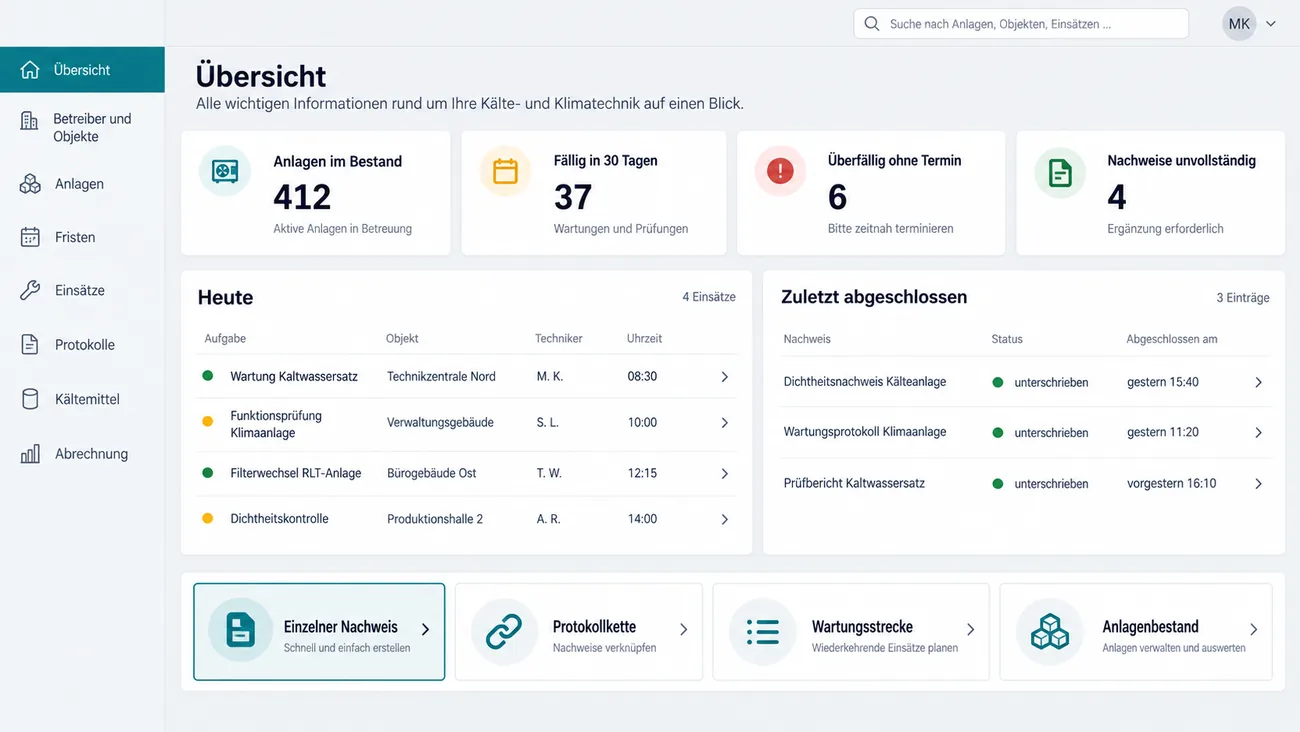
Task: Click the chain link icon on Protokollkette tile
Action: coord(503,631)
